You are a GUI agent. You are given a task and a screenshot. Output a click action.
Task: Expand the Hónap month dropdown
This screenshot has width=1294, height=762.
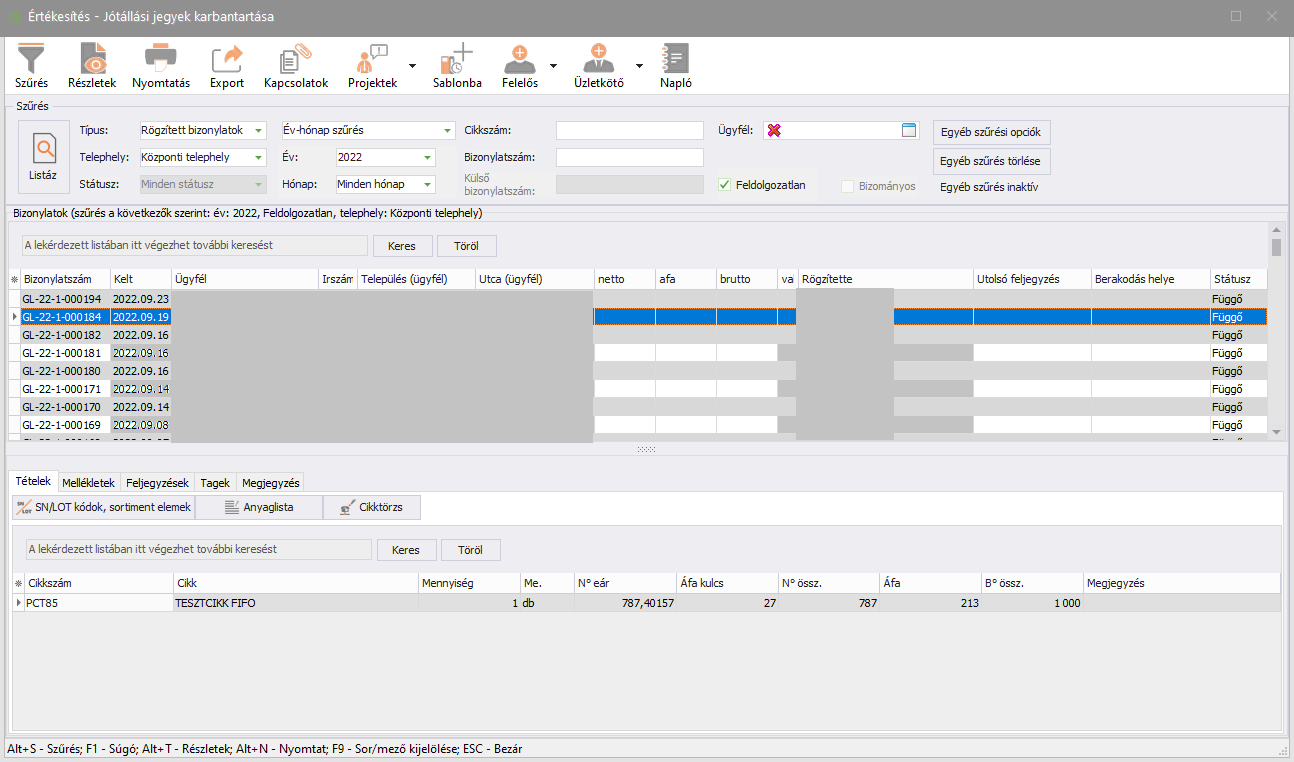428,185
